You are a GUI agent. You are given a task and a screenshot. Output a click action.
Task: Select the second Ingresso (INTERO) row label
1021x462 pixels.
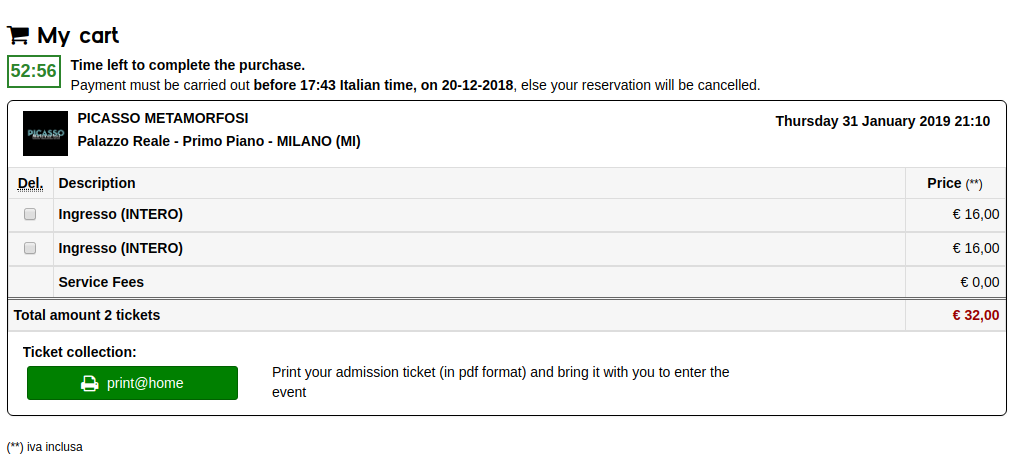point(120,248)
